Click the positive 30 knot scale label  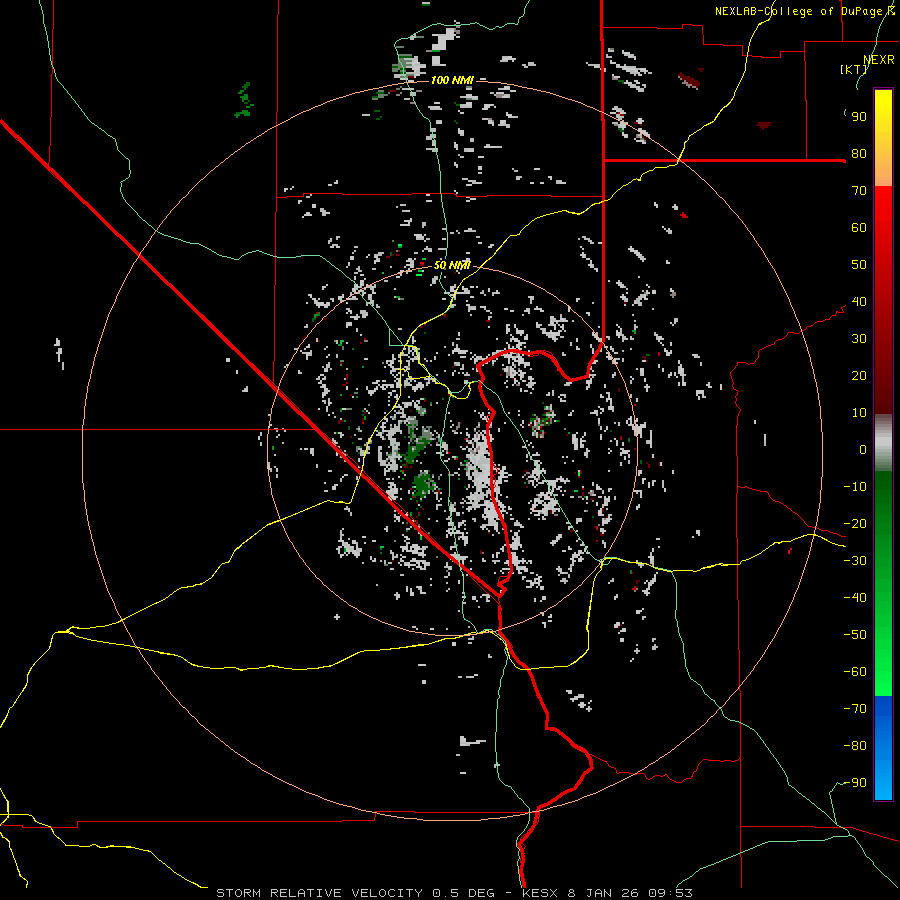tap(859, 339)
